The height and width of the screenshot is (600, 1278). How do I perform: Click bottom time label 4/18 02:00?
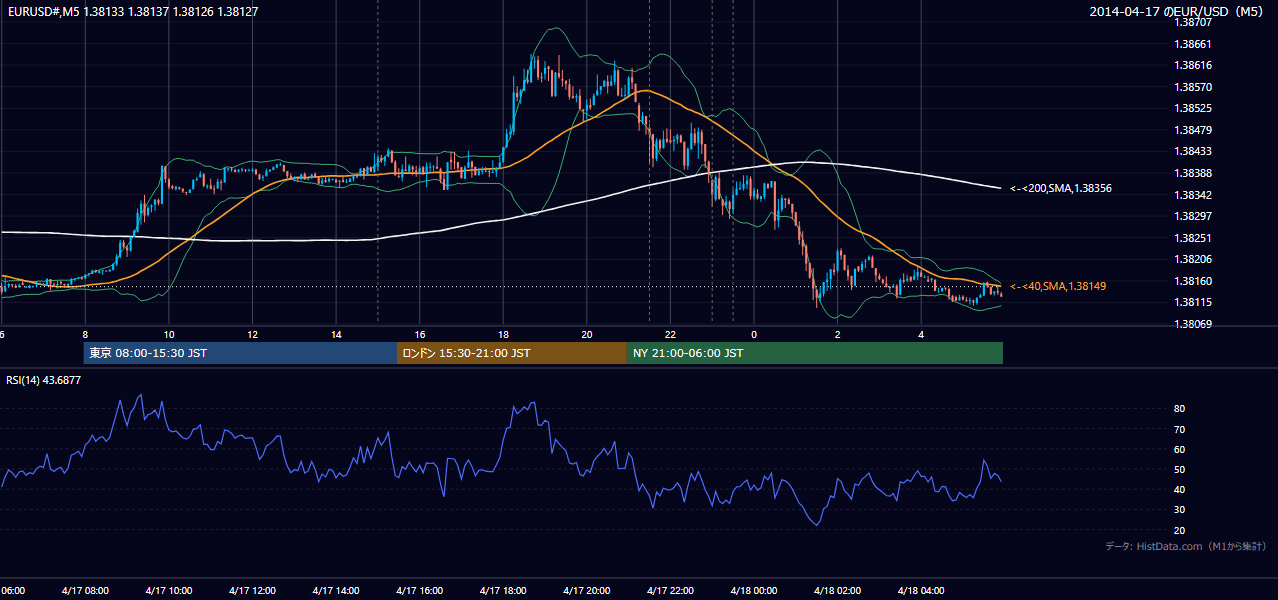pos(837,590)
